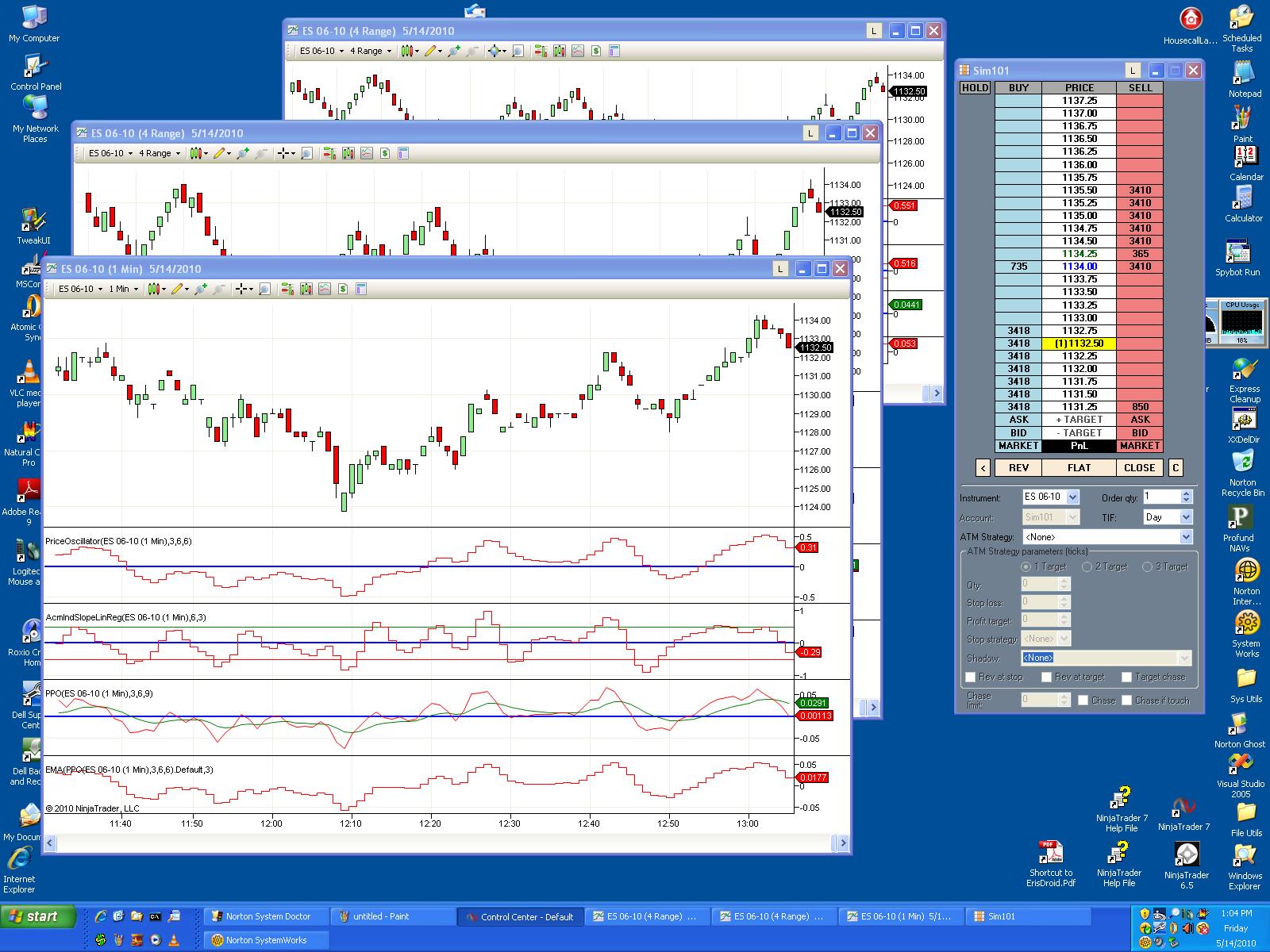1270x952 pixels.
Task: Open Account Sim101 dropdown
Action: click(1072, 517)
